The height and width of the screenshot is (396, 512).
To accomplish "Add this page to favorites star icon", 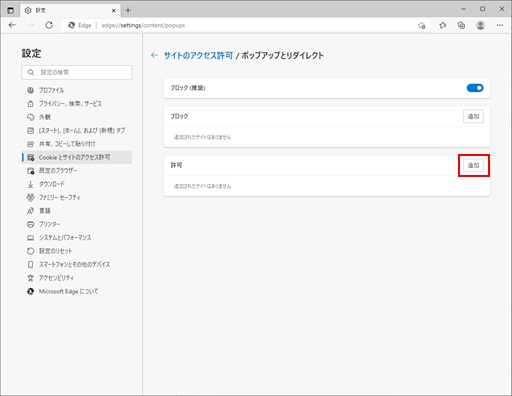I will (422, 25).
